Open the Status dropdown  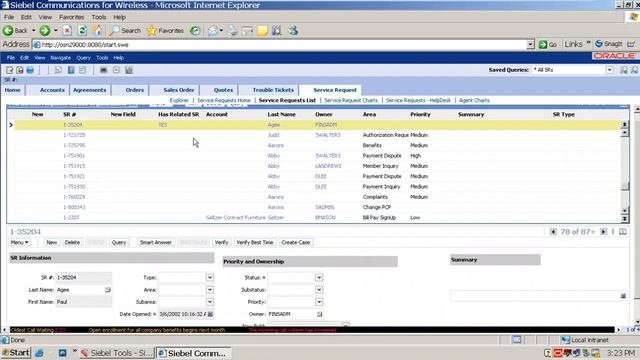[x=319, y=277]
